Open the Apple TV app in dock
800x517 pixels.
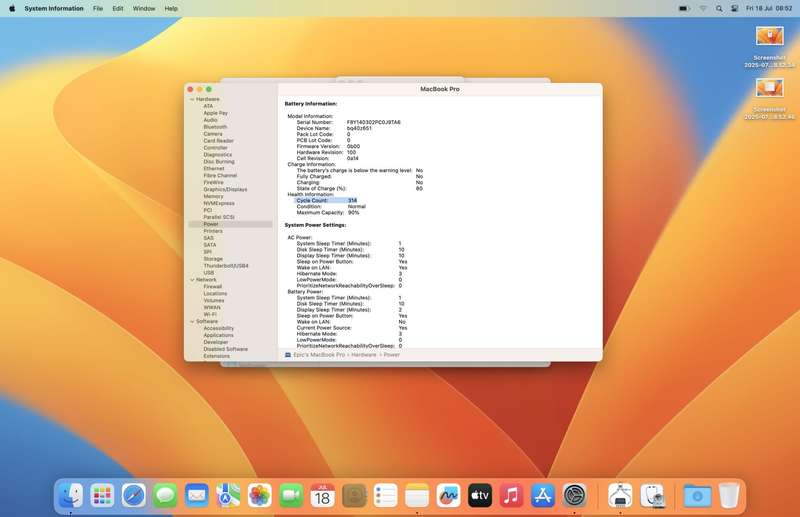pos(480,495)
